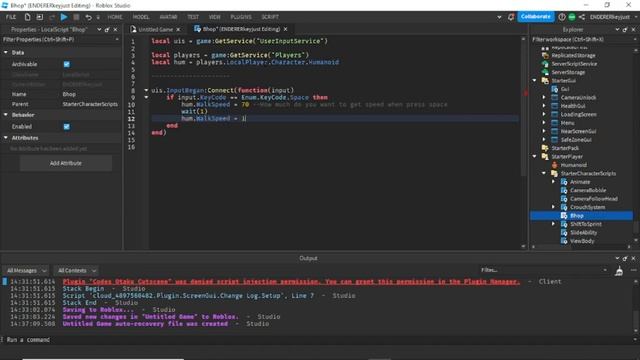Select the HealthGui item icon
640x360 pixels.
pos(555,106)
